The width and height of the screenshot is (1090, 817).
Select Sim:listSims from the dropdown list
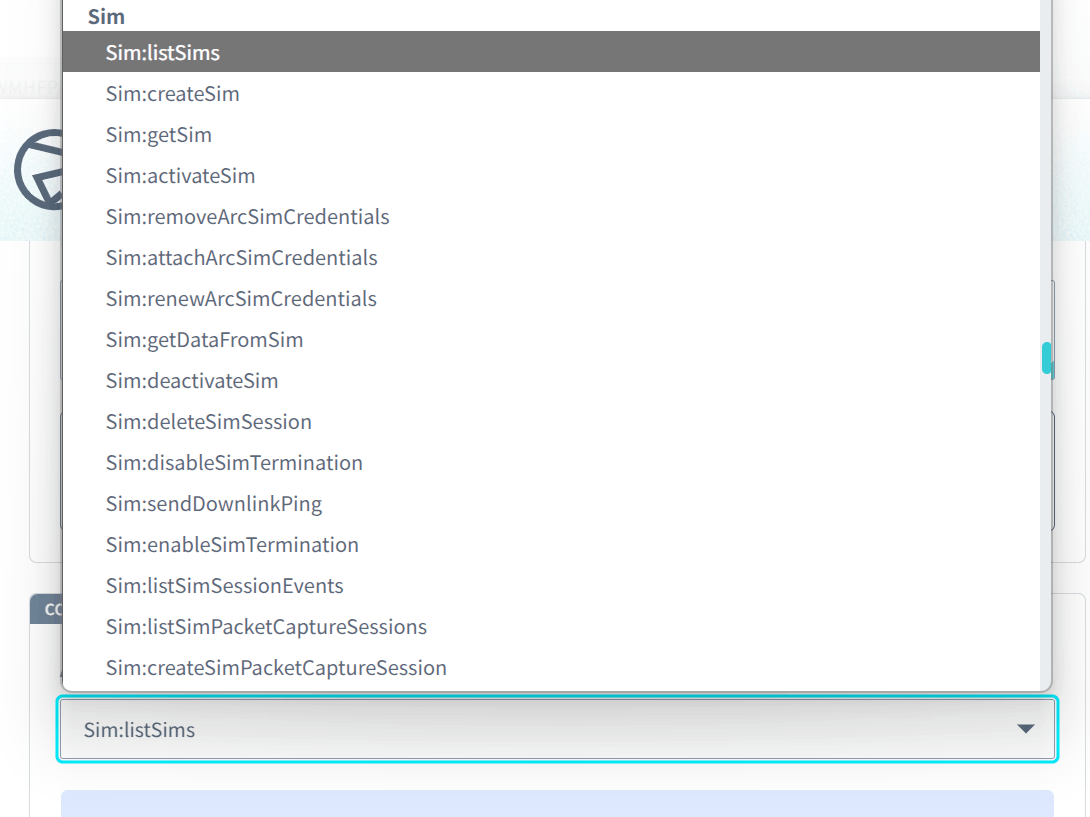click(163, 52)
